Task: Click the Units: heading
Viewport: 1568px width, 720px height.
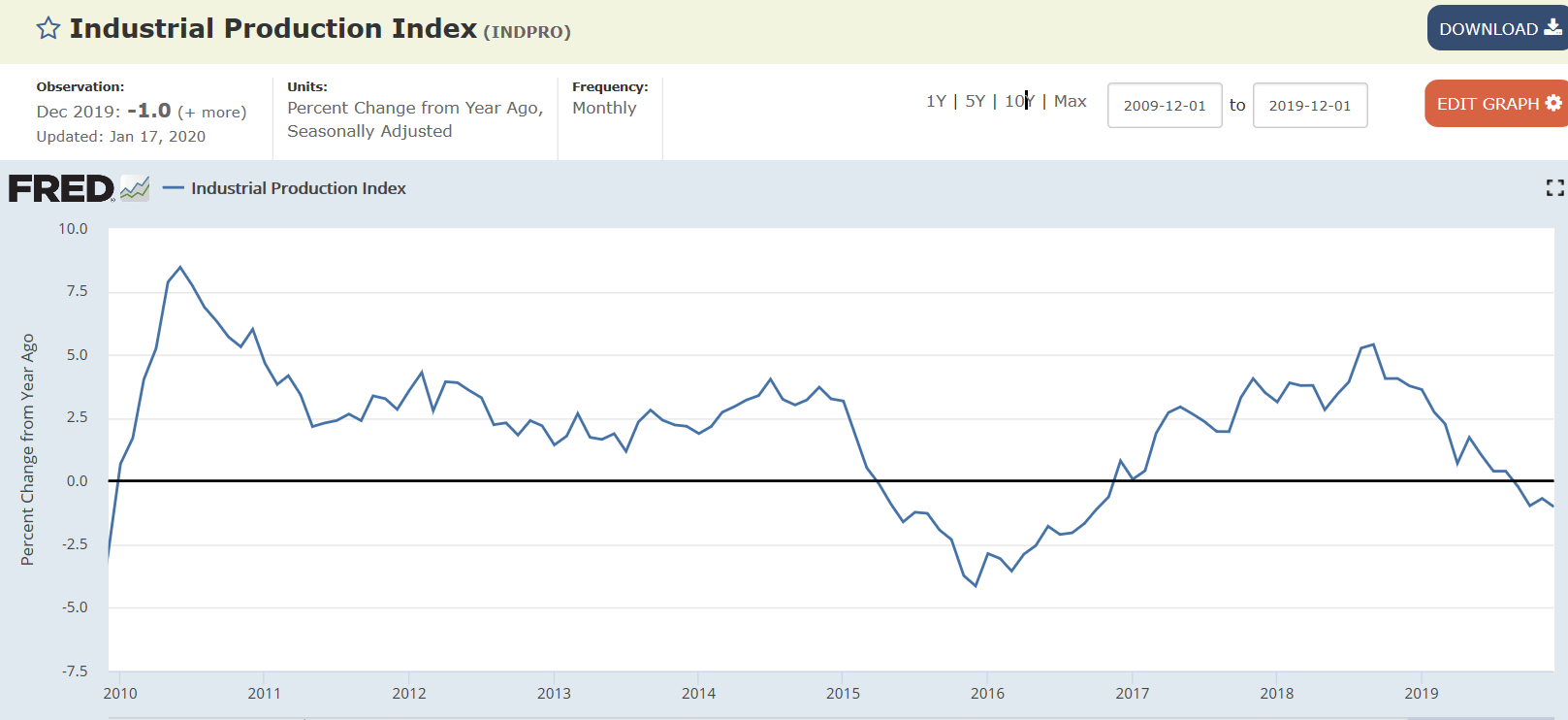Action: 307,86
